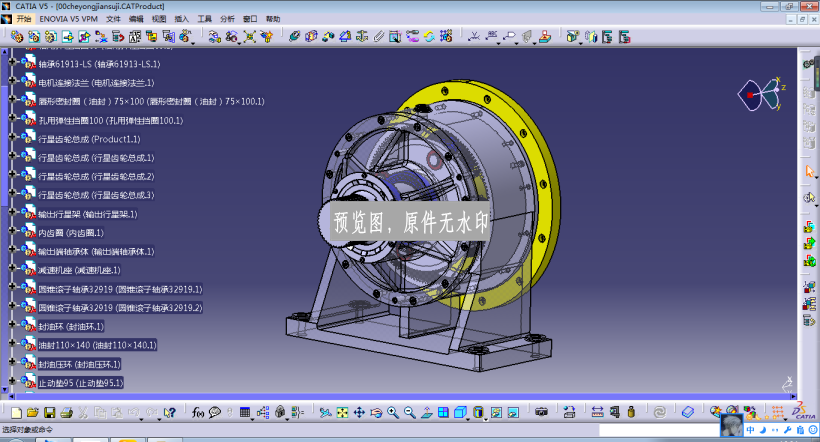This screenshot has height=442, width=820.
Task: Open the ENOVIA V5 VPM menu
Action: coord(69,19)
